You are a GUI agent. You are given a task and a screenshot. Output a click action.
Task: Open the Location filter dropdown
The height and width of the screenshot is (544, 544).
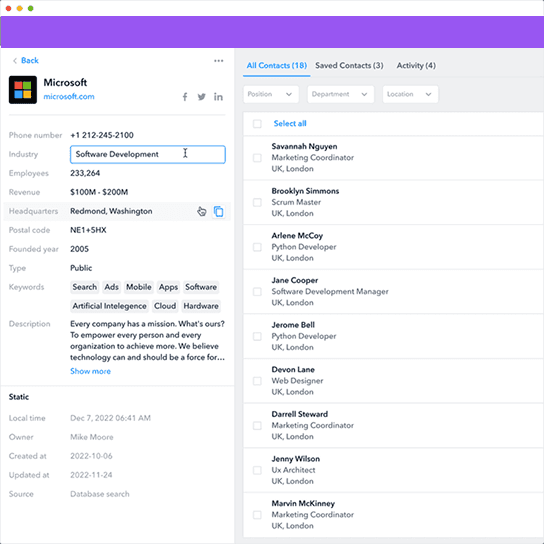(x=410, y=94)
